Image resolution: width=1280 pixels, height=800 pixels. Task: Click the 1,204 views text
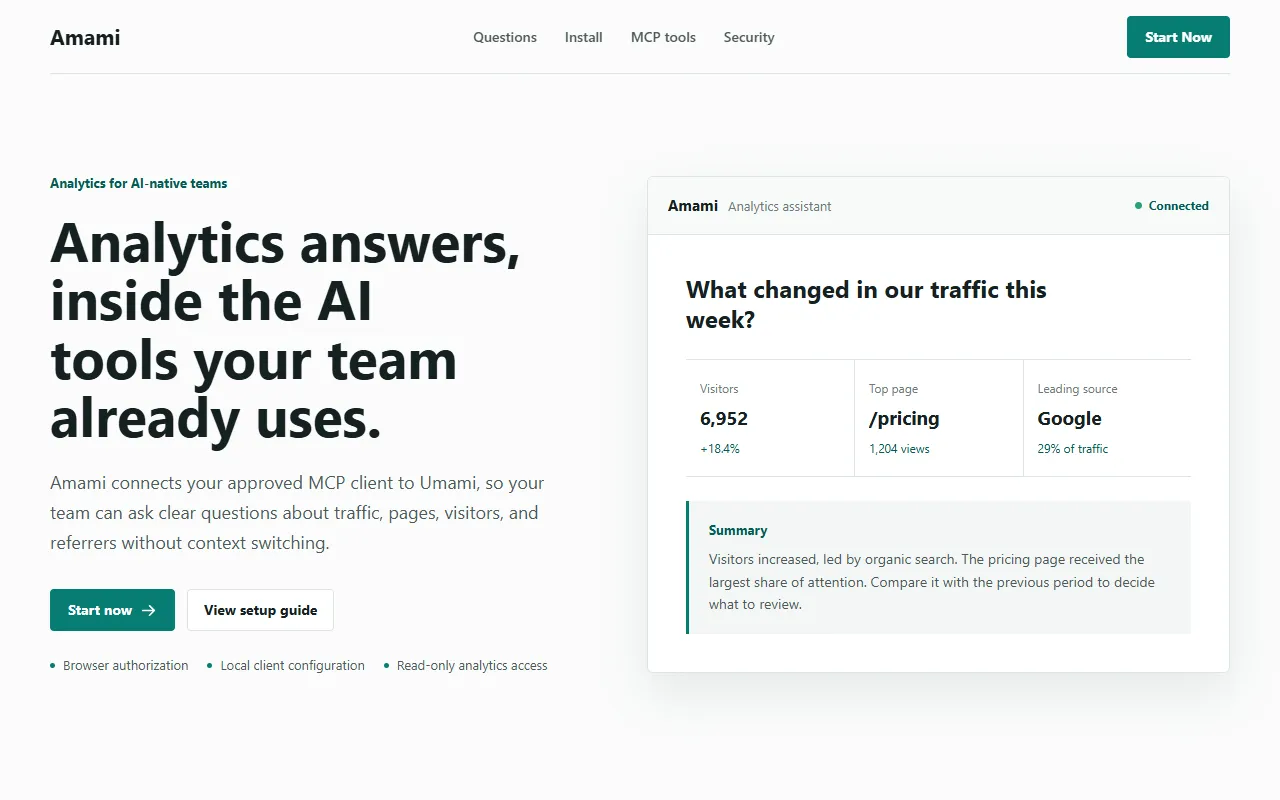899,449
